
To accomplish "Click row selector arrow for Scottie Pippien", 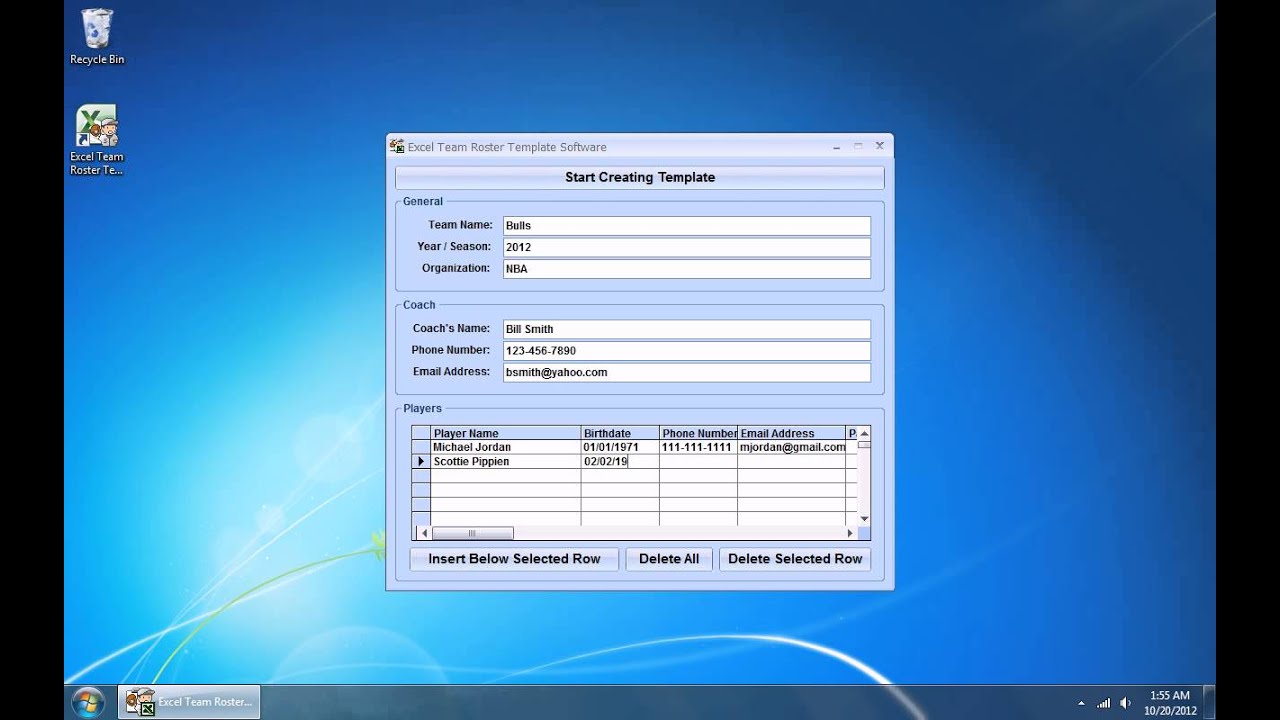I will (x=421, y=461).
